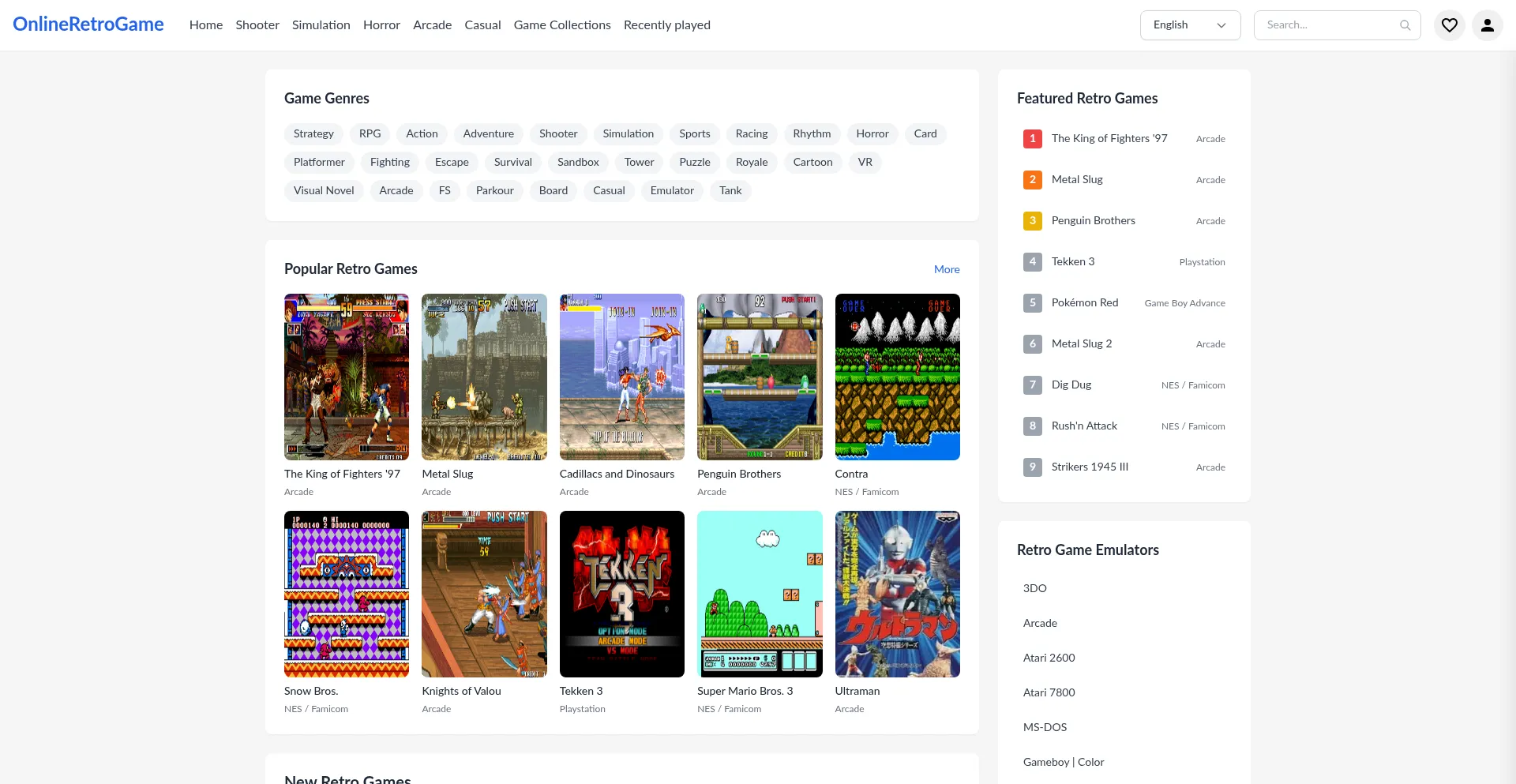Screen dimensions: 1516x784
Task: Click rank badge 4 for Tekken 3
Action: click(1033, 262)
